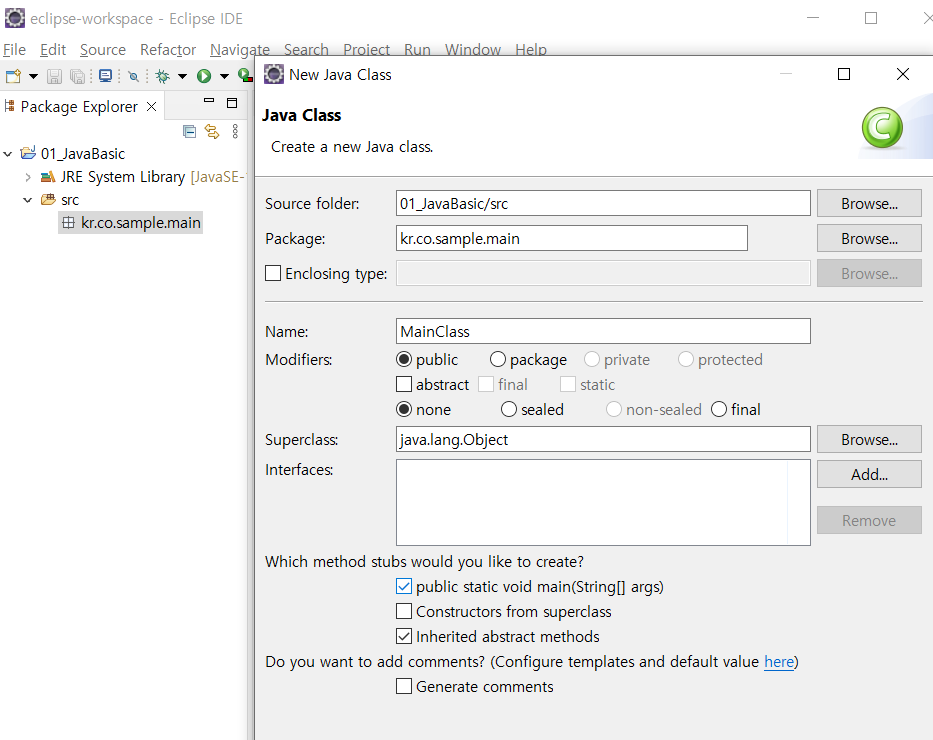
Task: Click the Interfaces list box
Action: coord(603,502)
